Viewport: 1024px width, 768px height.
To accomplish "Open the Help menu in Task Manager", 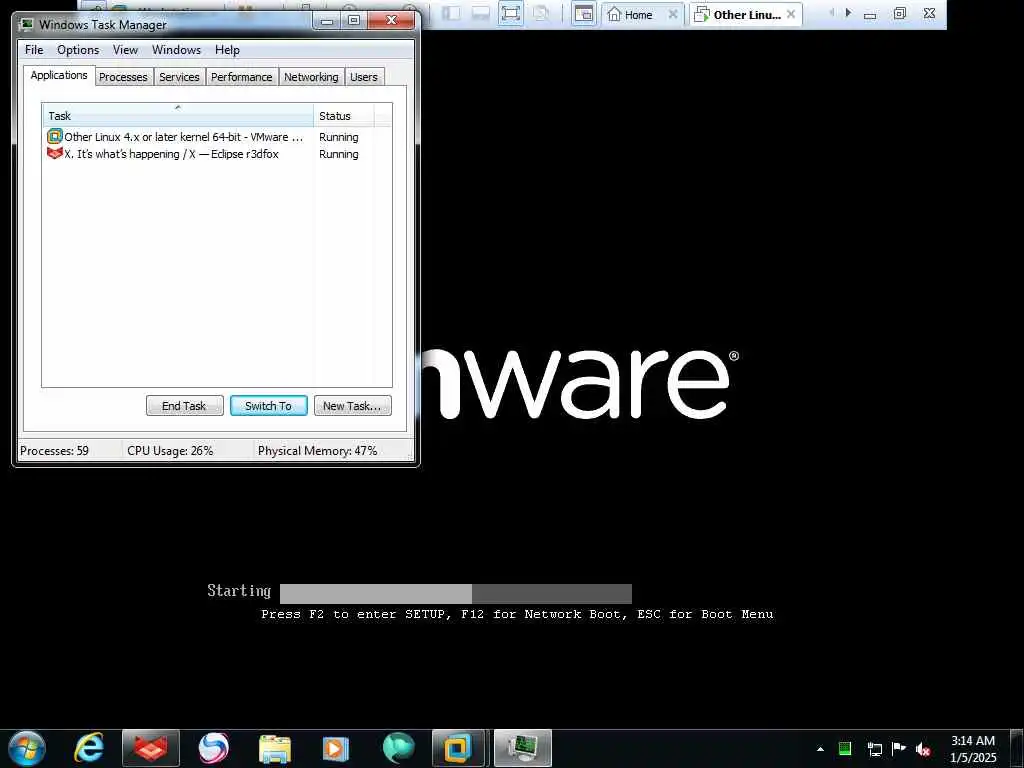I will tap(227, 50).
